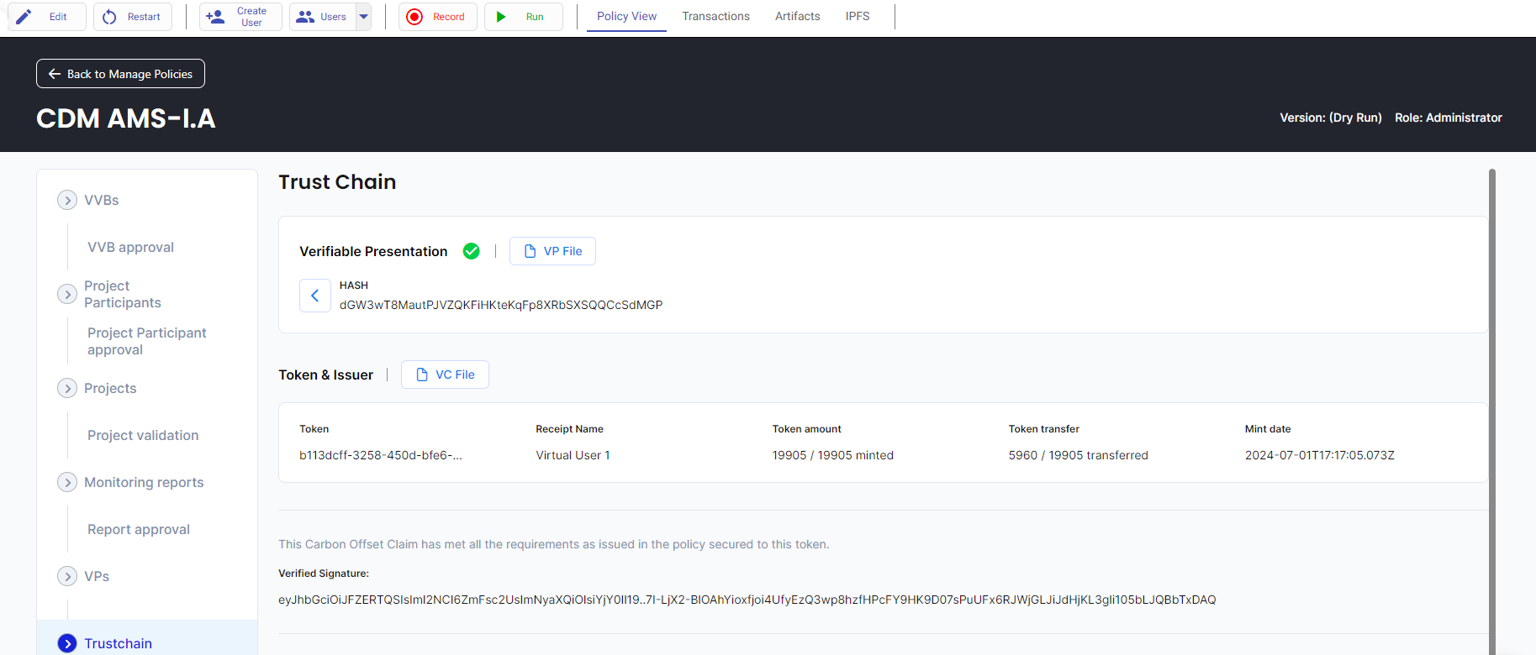The height and width of the screenshot is (655, 1536).
Task: Click the green verified checkmark icon
Action: [x=471, y=251]
